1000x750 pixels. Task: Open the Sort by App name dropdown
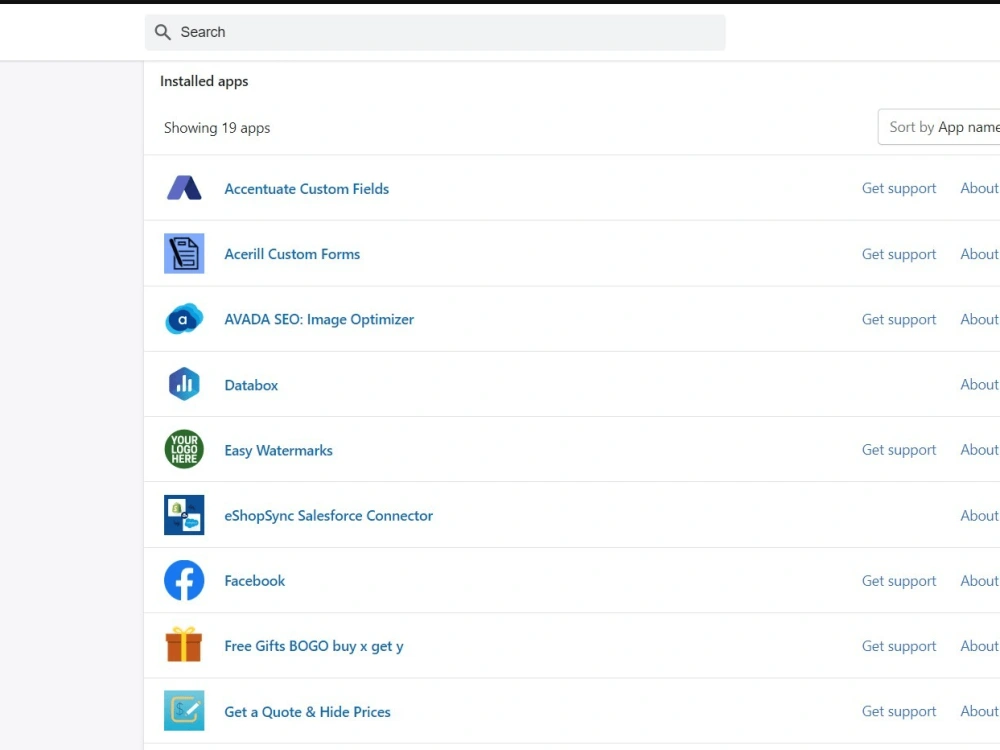tap(939, 127)
